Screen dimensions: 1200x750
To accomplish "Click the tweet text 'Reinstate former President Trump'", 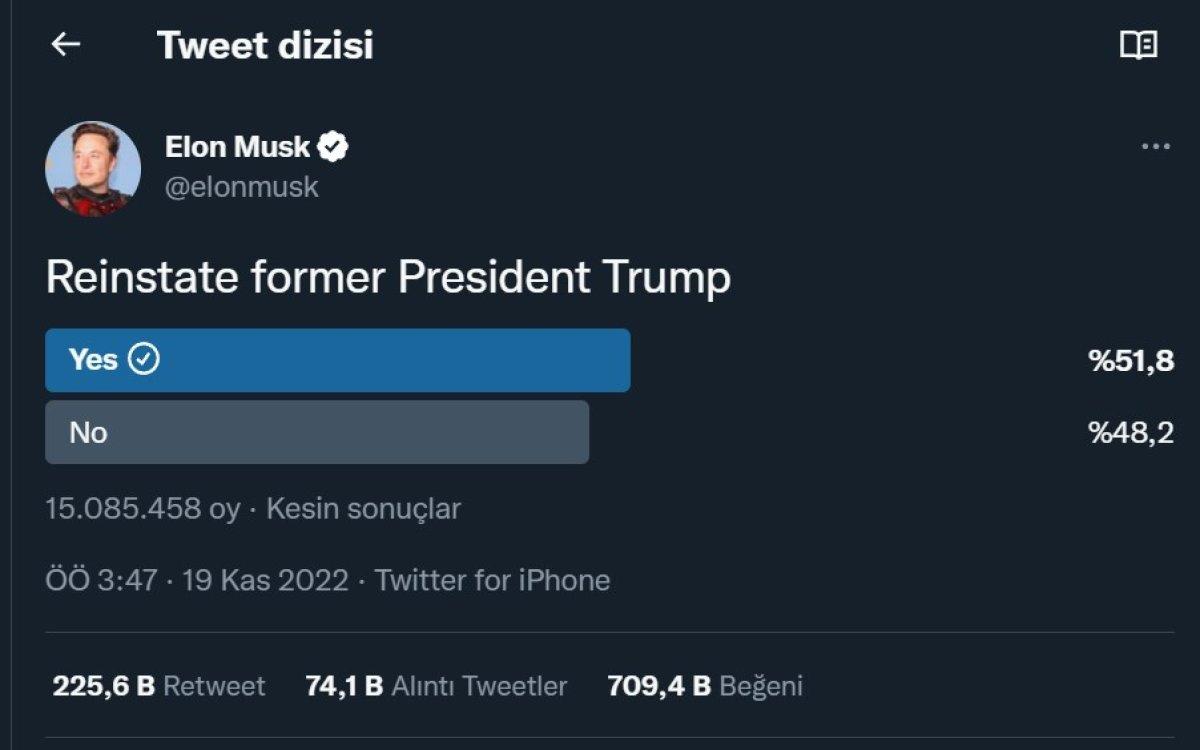I will point(389,278).
